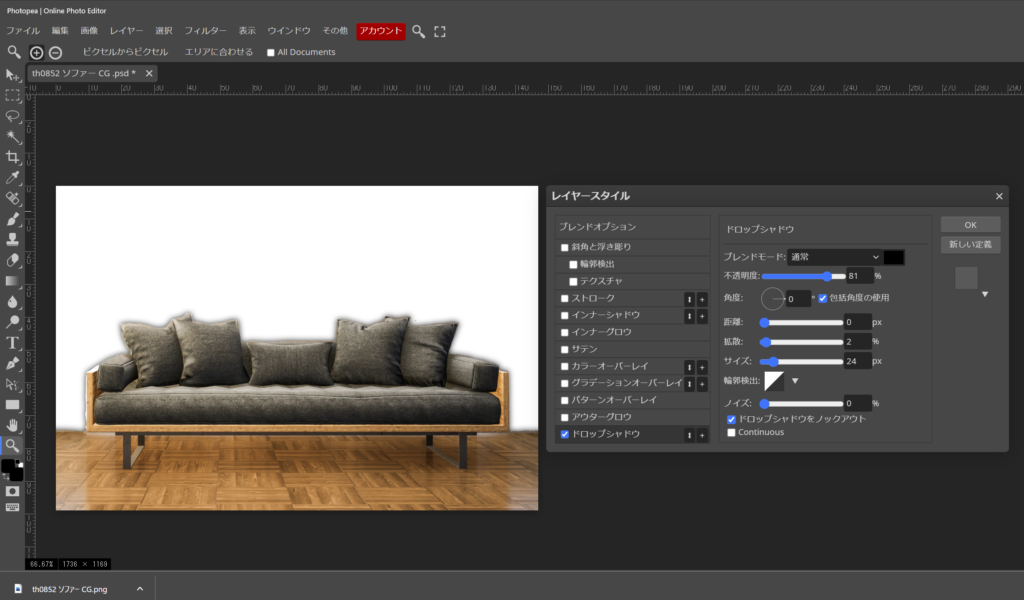Screen dimensions: 1024x600
Task: Select the Lasso tool
Action: point(13,116)
